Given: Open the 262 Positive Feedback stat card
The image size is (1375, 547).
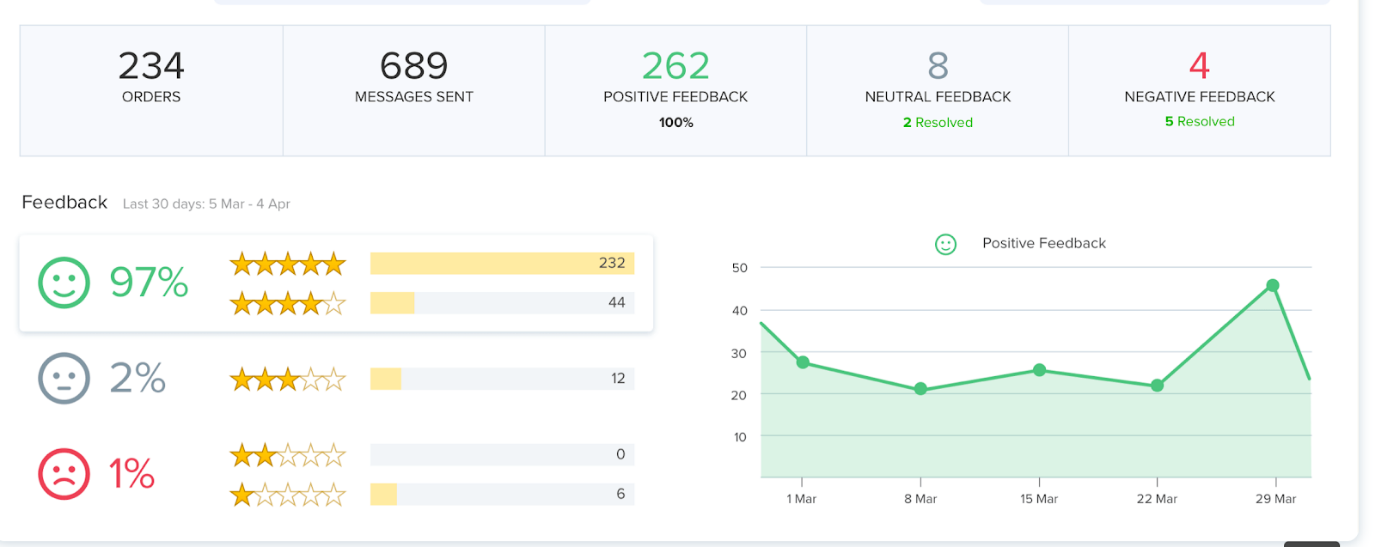Looking at the screenshot, I should tap(676, 90).
